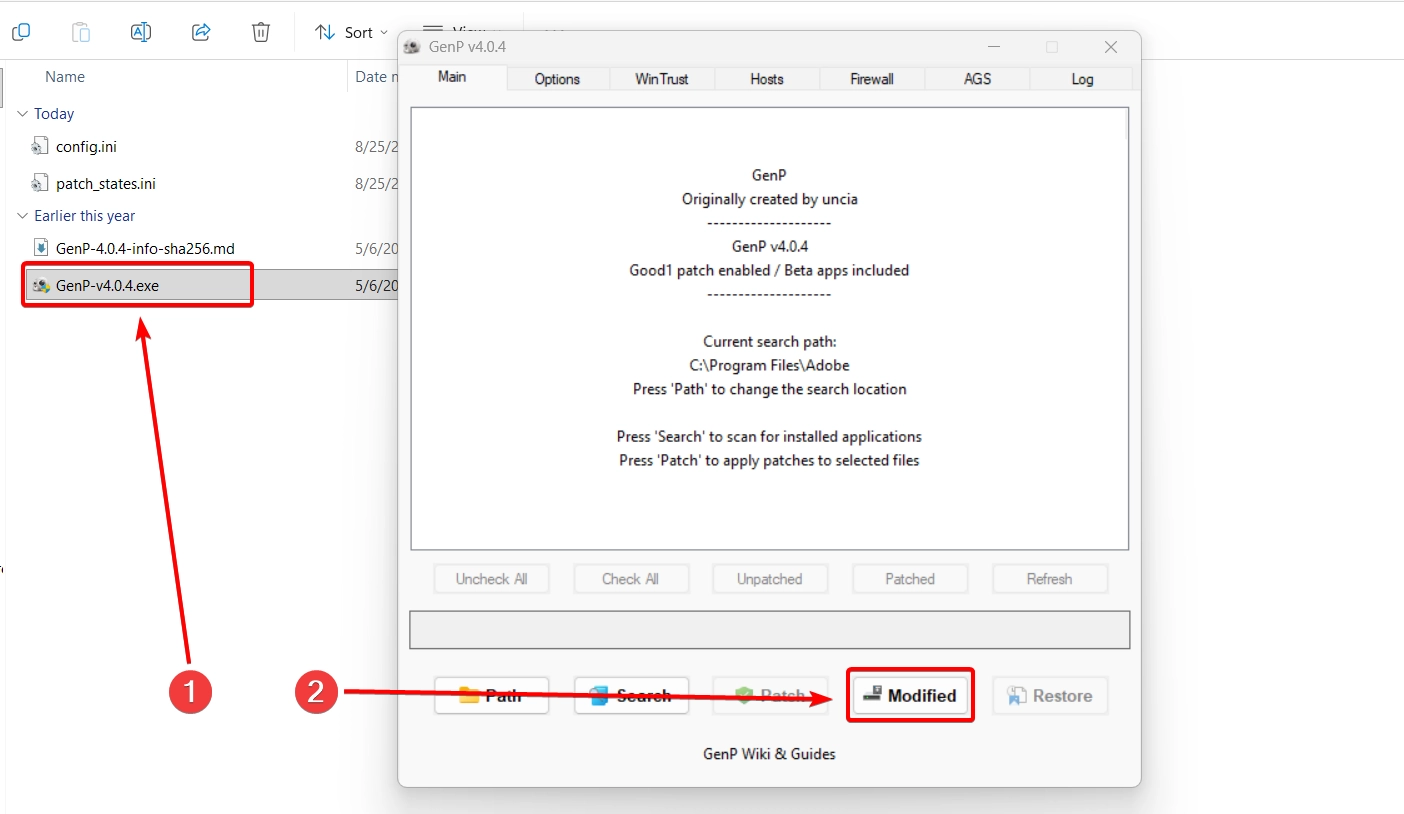Click the Patched filter button

pos(910,579)
